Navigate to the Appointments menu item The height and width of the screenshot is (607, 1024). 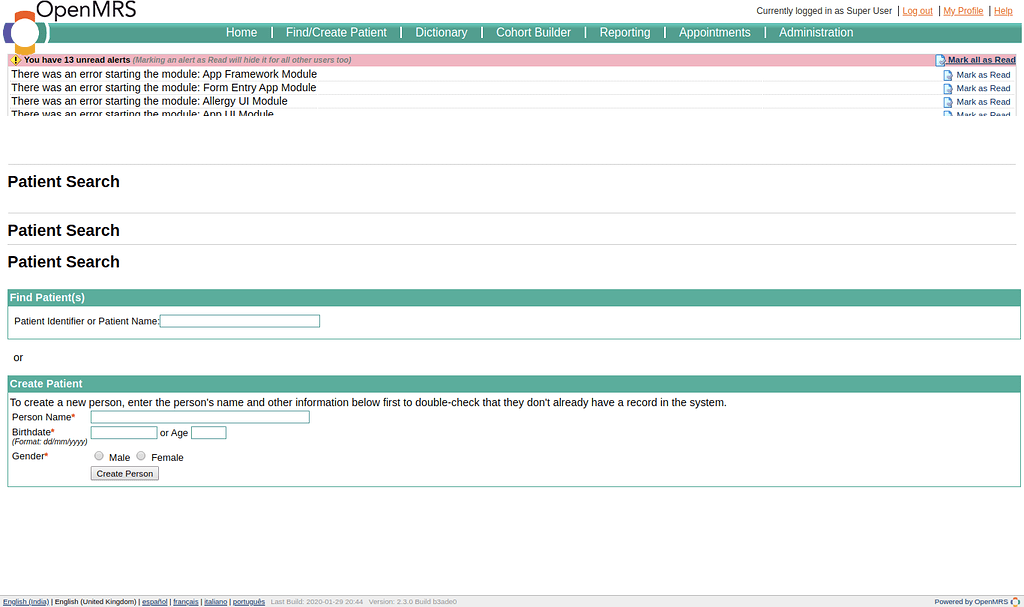[714, 33]
